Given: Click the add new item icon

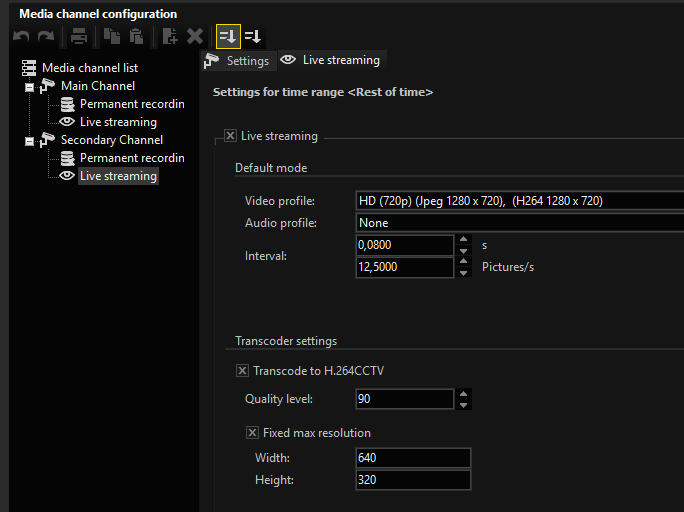Looking at the screenshot, I should (170, 36).
